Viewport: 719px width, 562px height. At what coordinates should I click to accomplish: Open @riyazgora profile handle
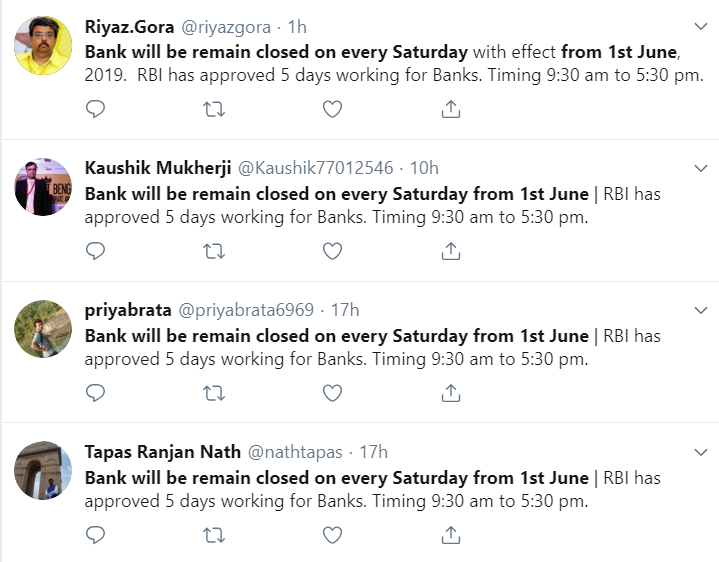pos(226,28)
